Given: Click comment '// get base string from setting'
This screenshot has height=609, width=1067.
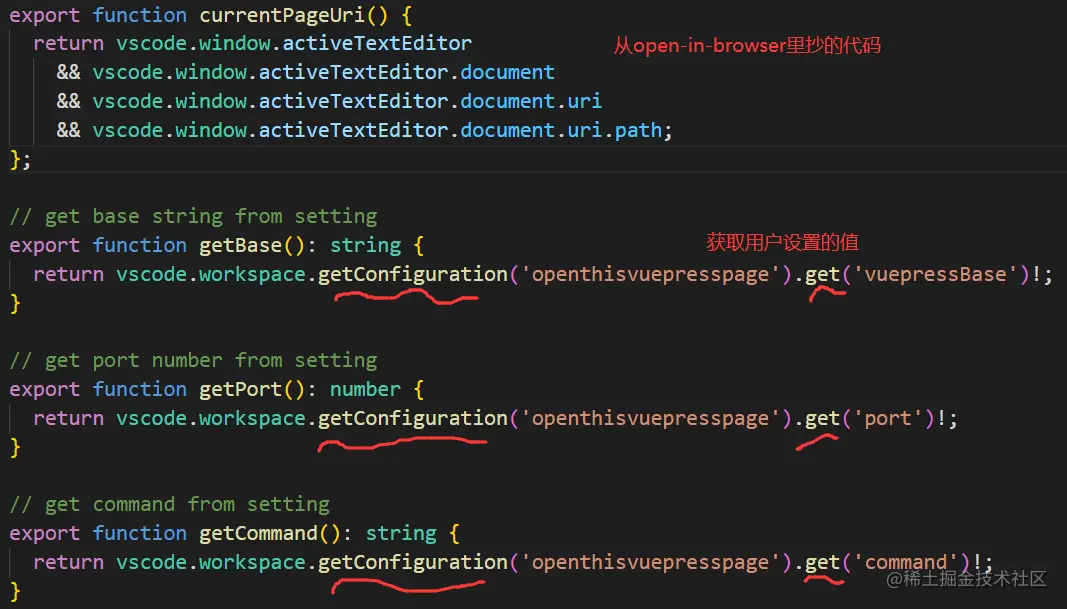Looking at the screenshot, I should [193, 216].
